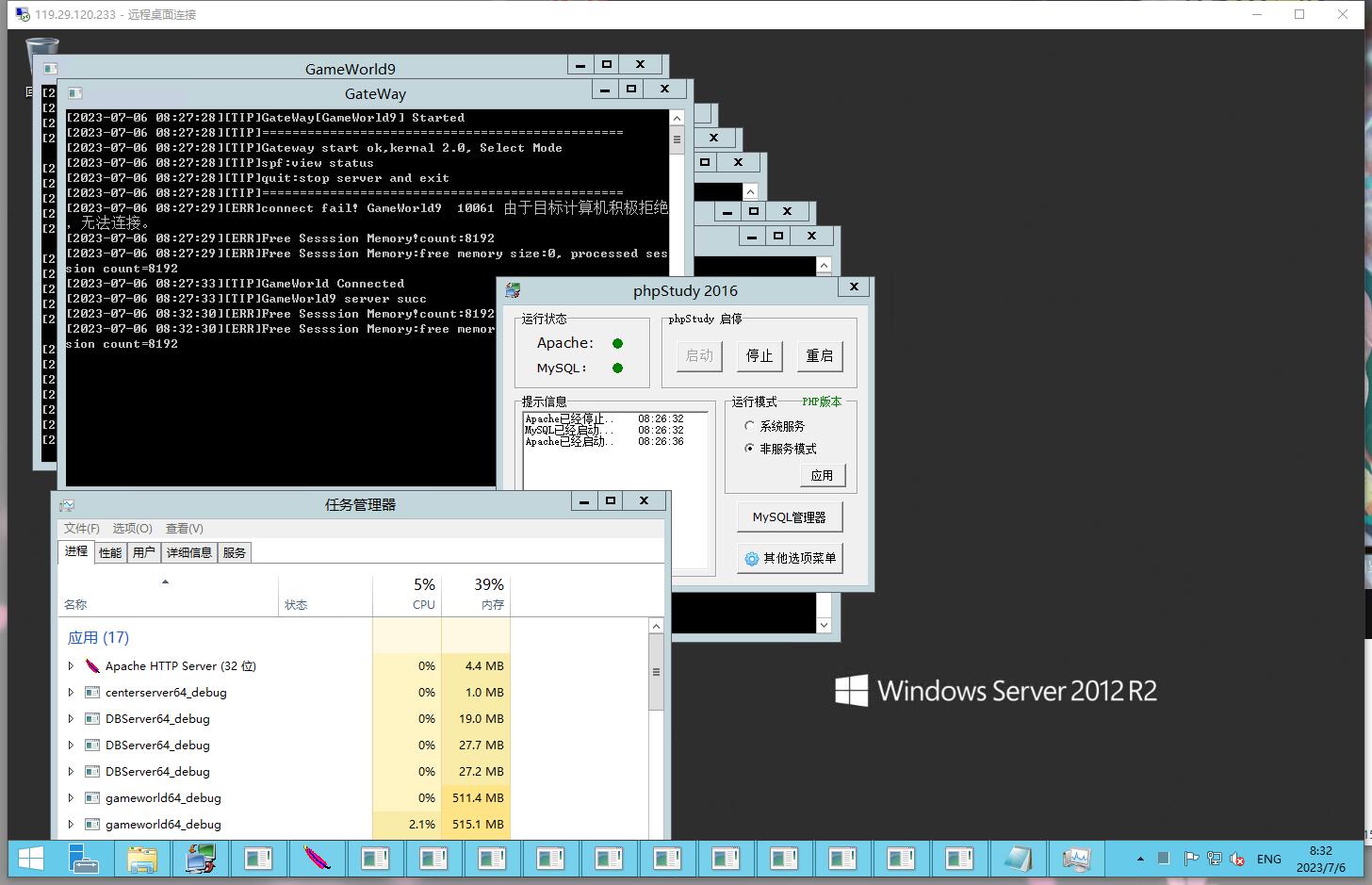
Task: Click the 'GameWorld Connected' log line
Action: [235, 283]
